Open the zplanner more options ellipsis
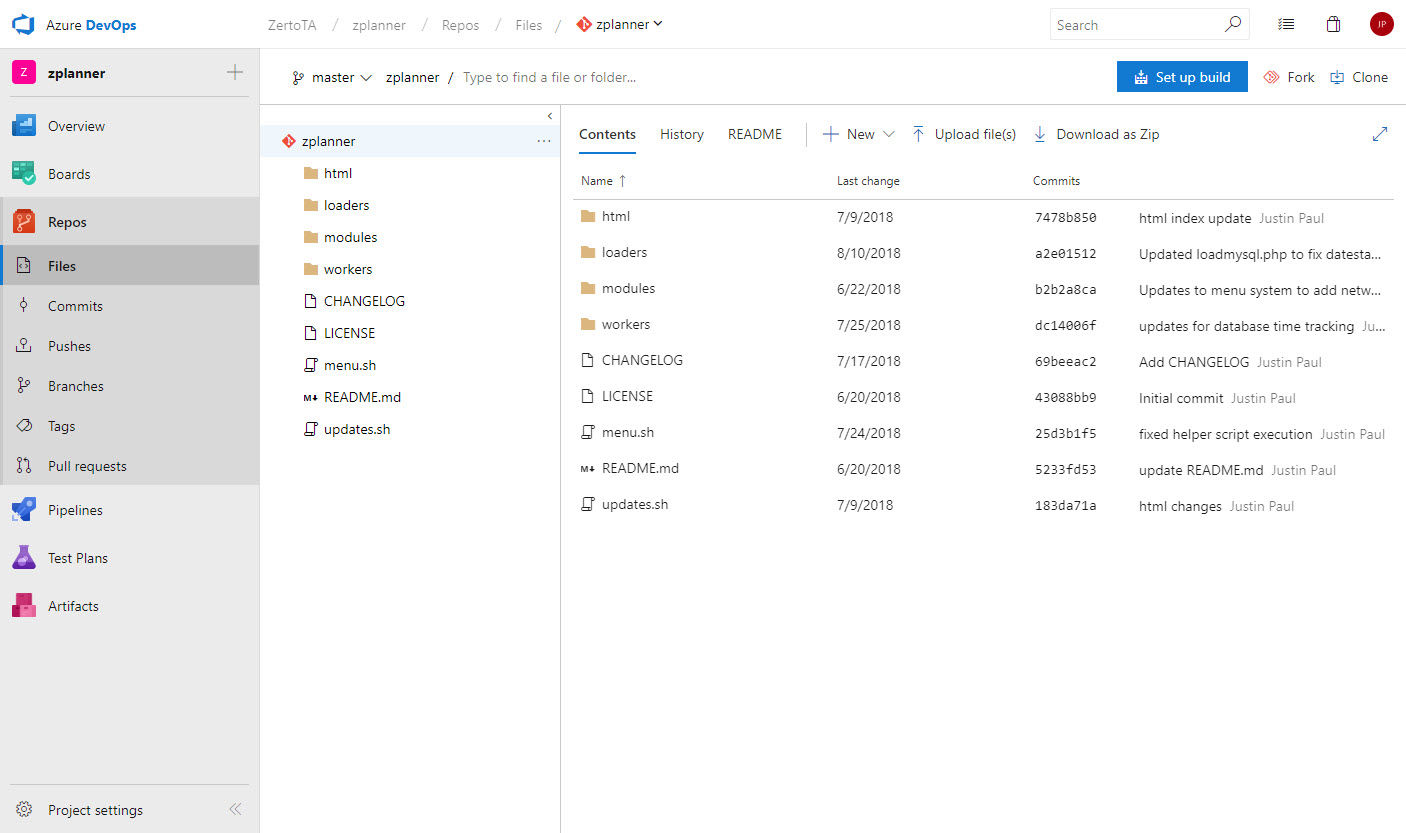 (x=544, y=141)
